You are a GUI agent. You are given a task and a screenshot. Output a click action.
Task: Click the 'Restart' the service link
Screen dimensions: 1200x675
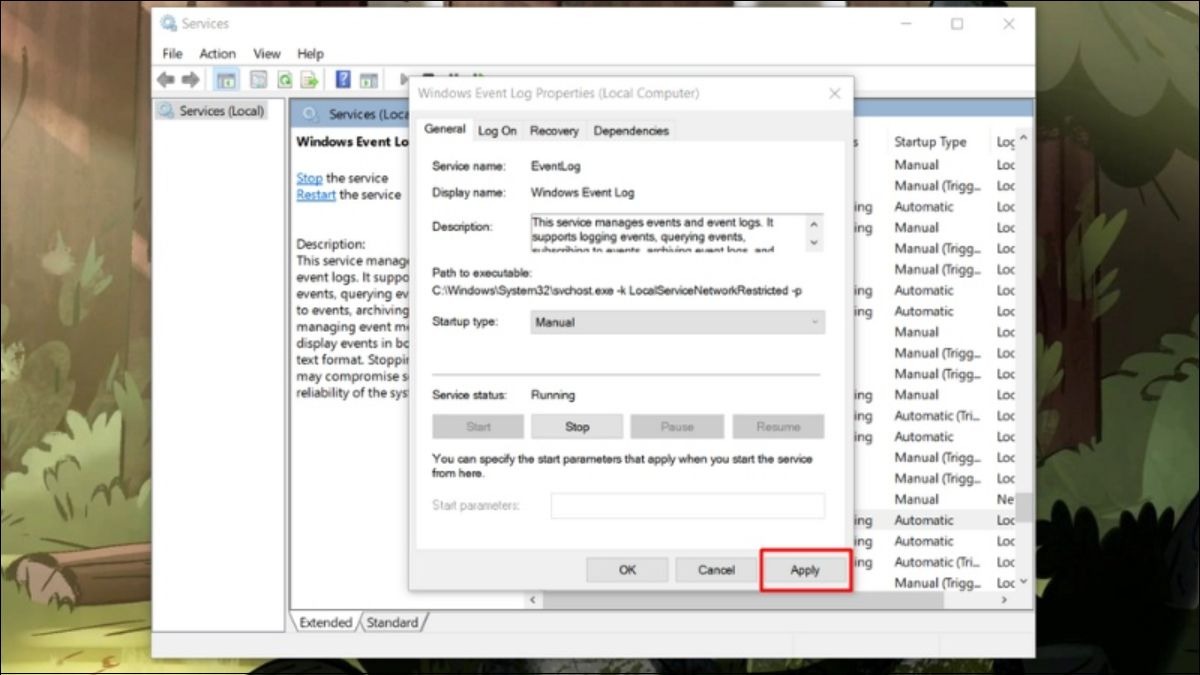point(316,195)
